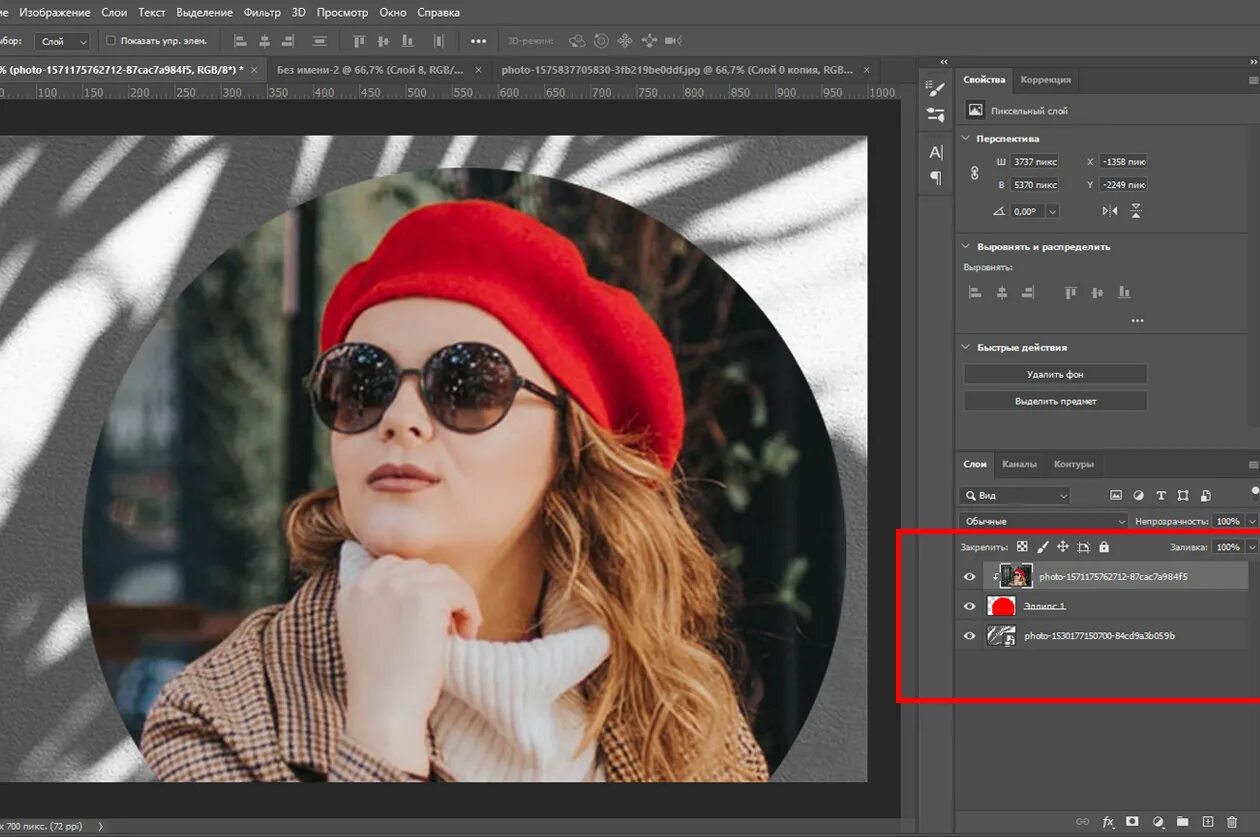Open the Обычные blend mode dropdown
1260x837 pixels.
(x=1043, y=521)
